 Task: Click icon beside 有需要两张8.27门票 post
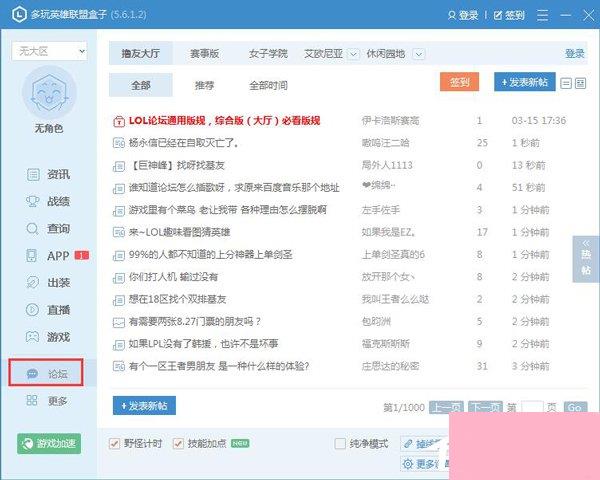pos(119,322)
